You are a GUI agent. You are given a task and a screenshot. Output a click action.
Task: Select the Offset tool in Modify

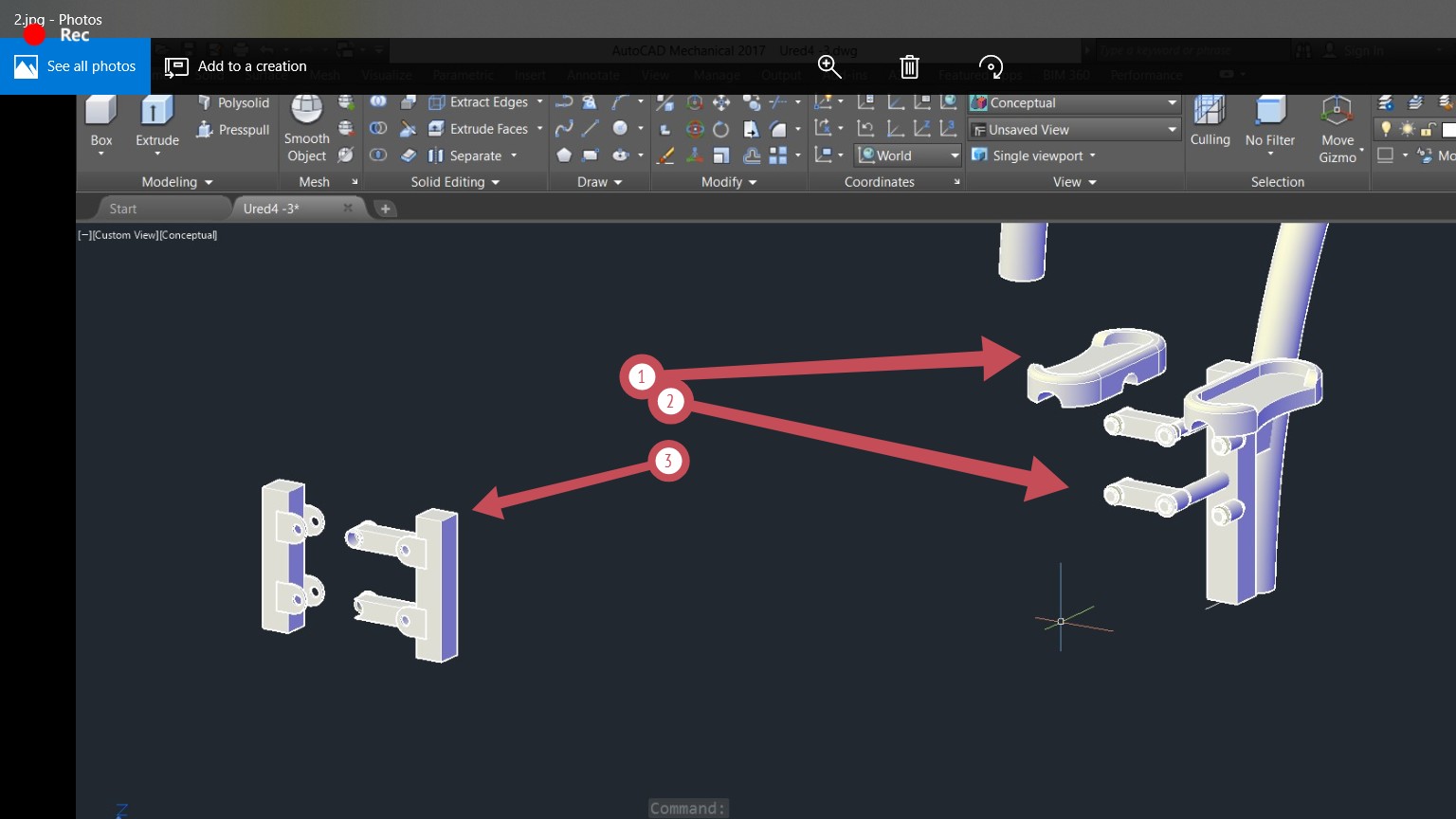click(x=752, y=155)
